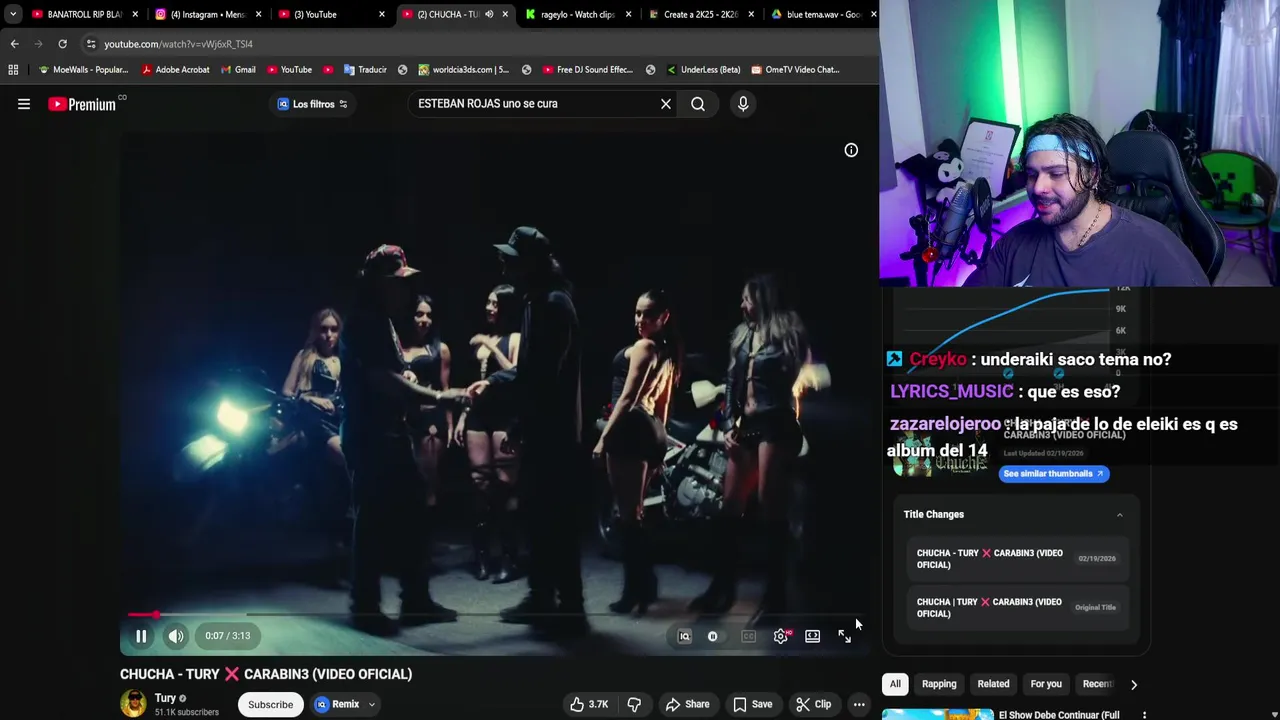This screenshot has height=720, width=1280.
Task: Open worldcia3ds.com bookmark
Action: pos(463,70)
